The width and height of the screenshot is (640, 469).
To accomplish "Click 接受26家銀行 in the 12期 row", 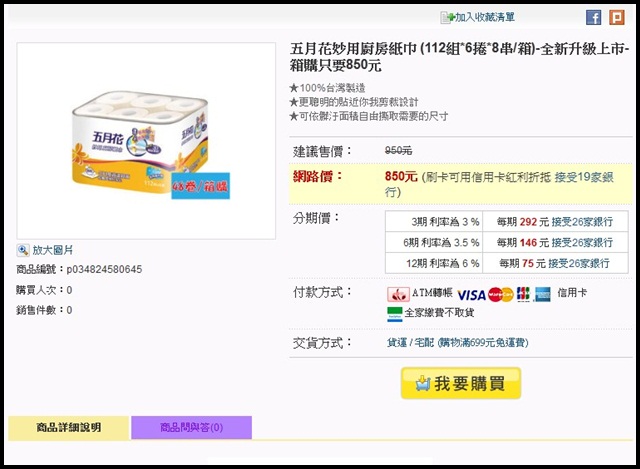I will pos(578,263).
